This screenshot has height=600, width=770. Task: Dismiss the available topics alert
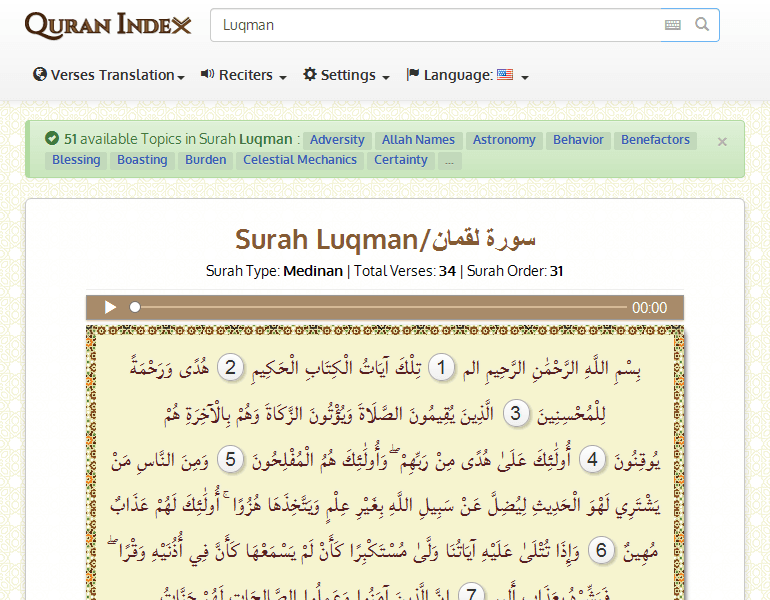722,142
